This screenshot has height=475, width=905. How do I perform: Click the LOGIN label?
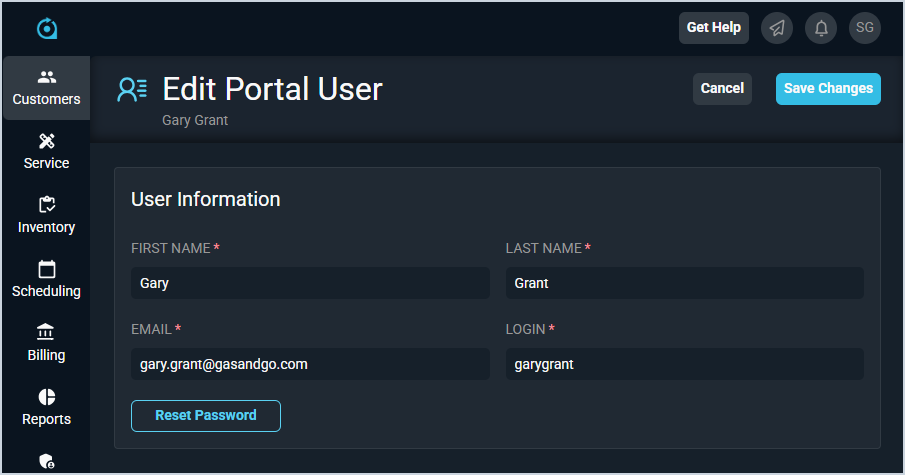tap(525, 329)
